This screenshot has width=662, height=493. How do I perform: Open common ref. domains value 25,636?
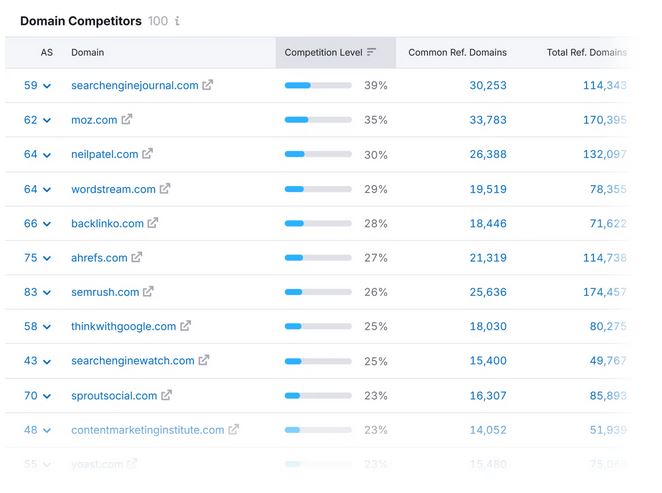488,292
